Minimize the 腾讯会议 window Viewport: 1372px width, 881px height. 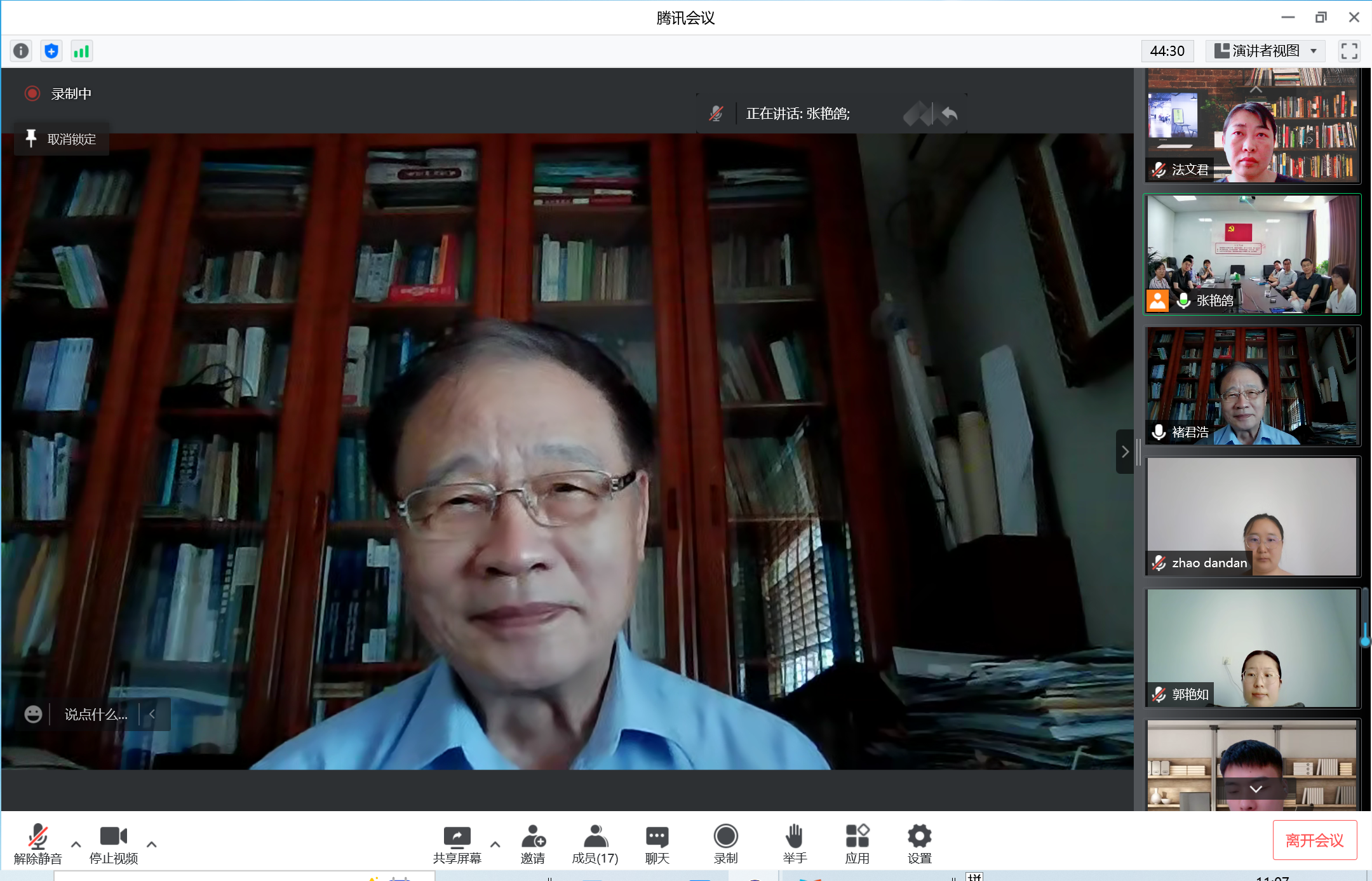pos(1288,17)
